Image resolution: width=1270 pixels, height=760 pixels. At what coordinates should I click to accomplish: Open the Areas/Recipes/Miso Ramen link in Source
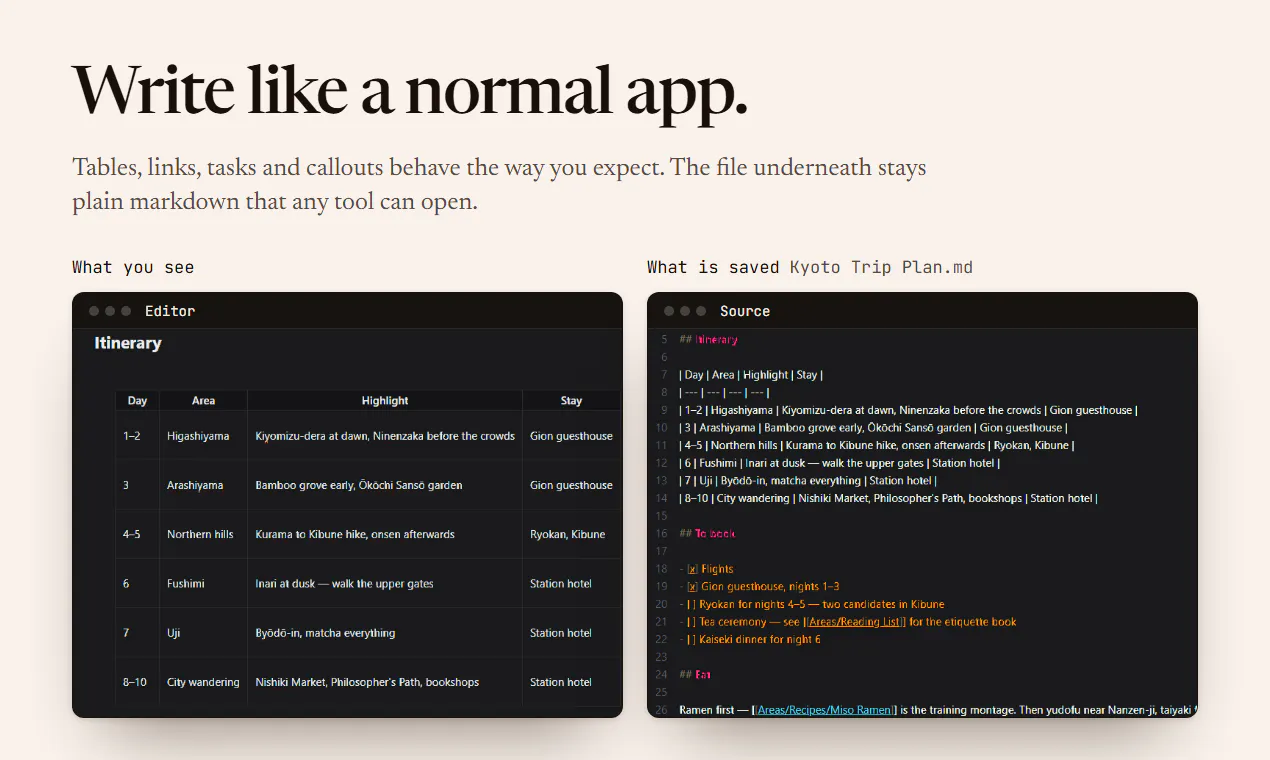(825, 710)
